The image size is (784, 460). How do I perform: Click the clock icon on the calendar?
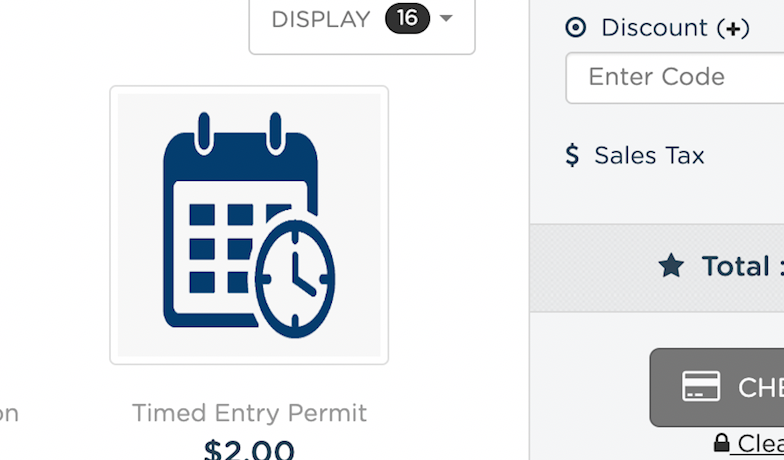(x=295, y=277)
